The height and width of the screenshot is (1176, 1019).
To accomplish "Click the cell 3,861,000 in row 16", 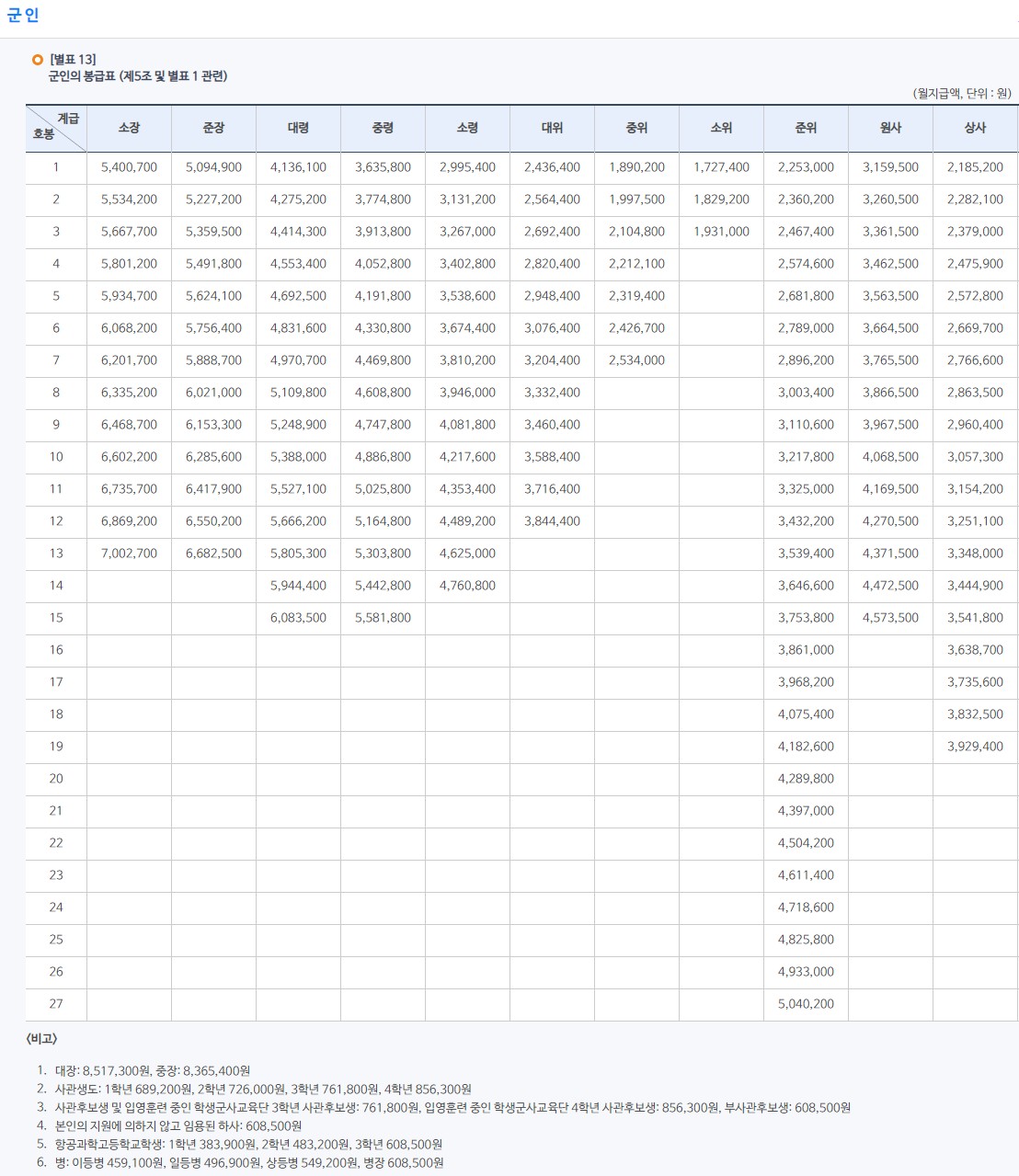I will coord(806,650).
